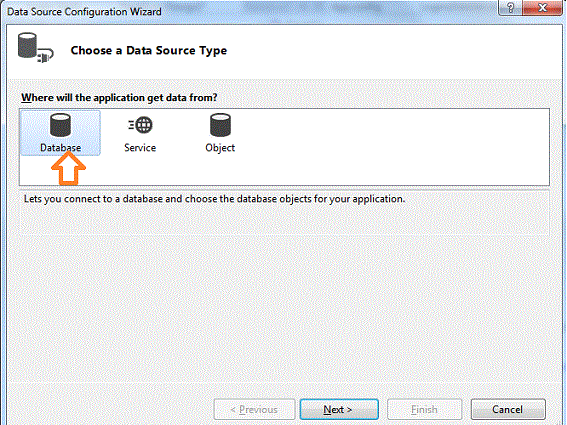
Task: Click the "Service" text label
Action: [x=140, y=148]
